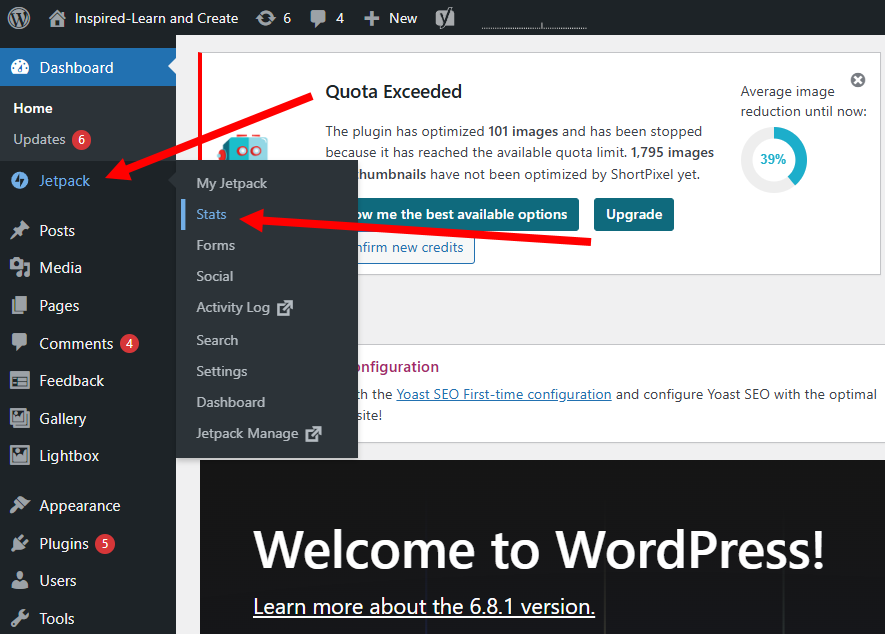Open the Feedback menu
Viewport: 885px width, 634px height.
(x=72, y=381)
